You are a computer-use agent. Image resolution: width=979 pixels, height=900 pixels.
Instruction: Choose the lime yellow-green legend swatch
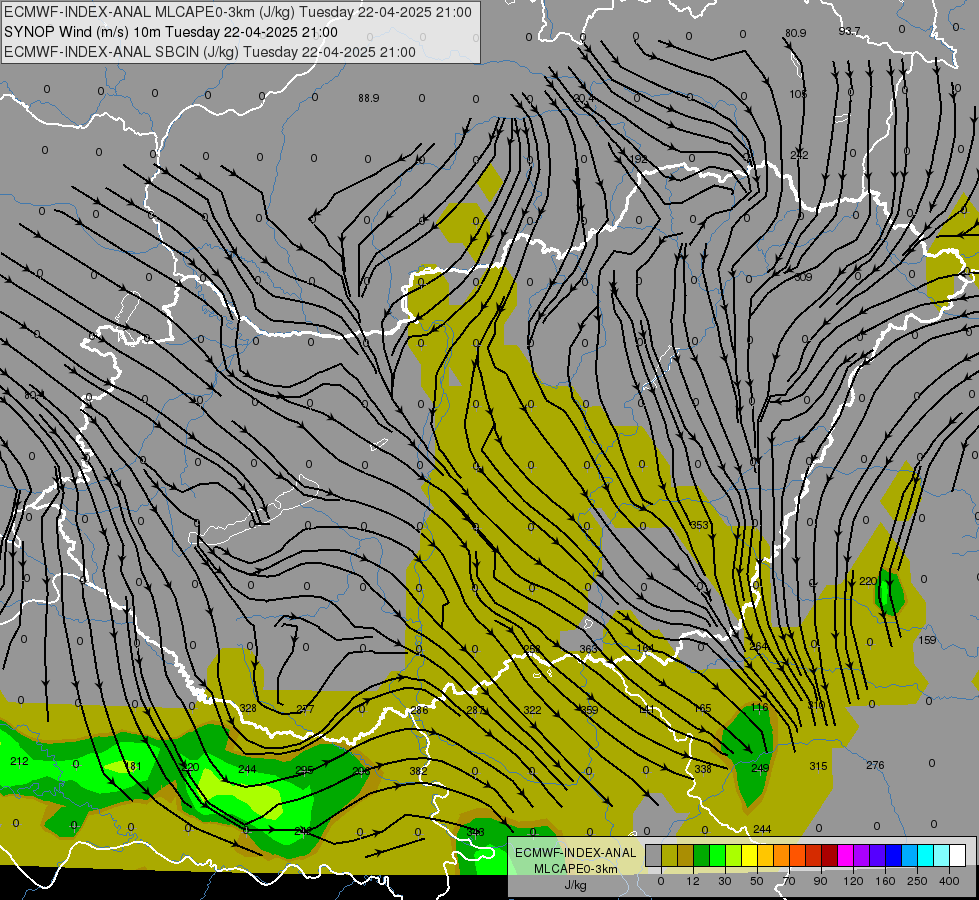[734, 855]
